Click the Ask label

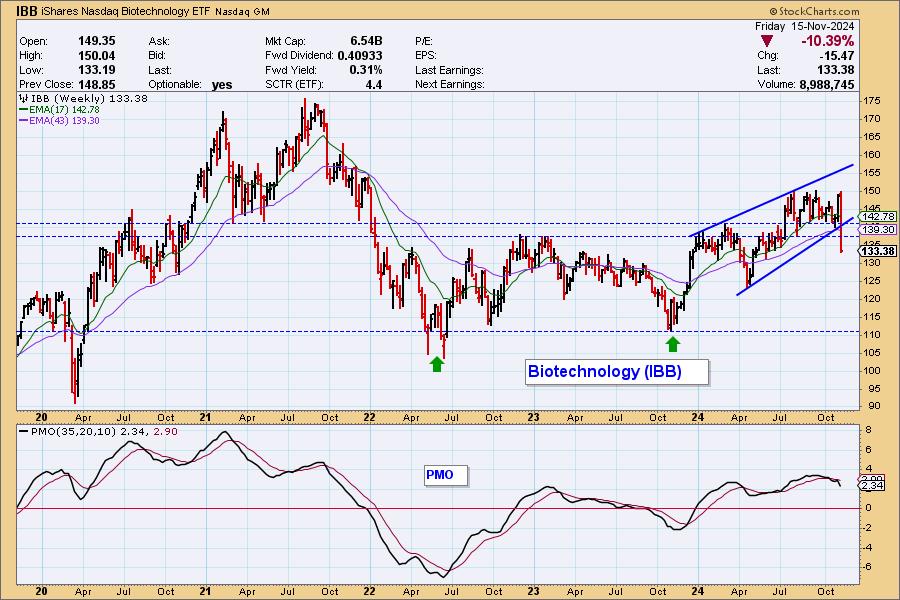click(x=159, y=41)
